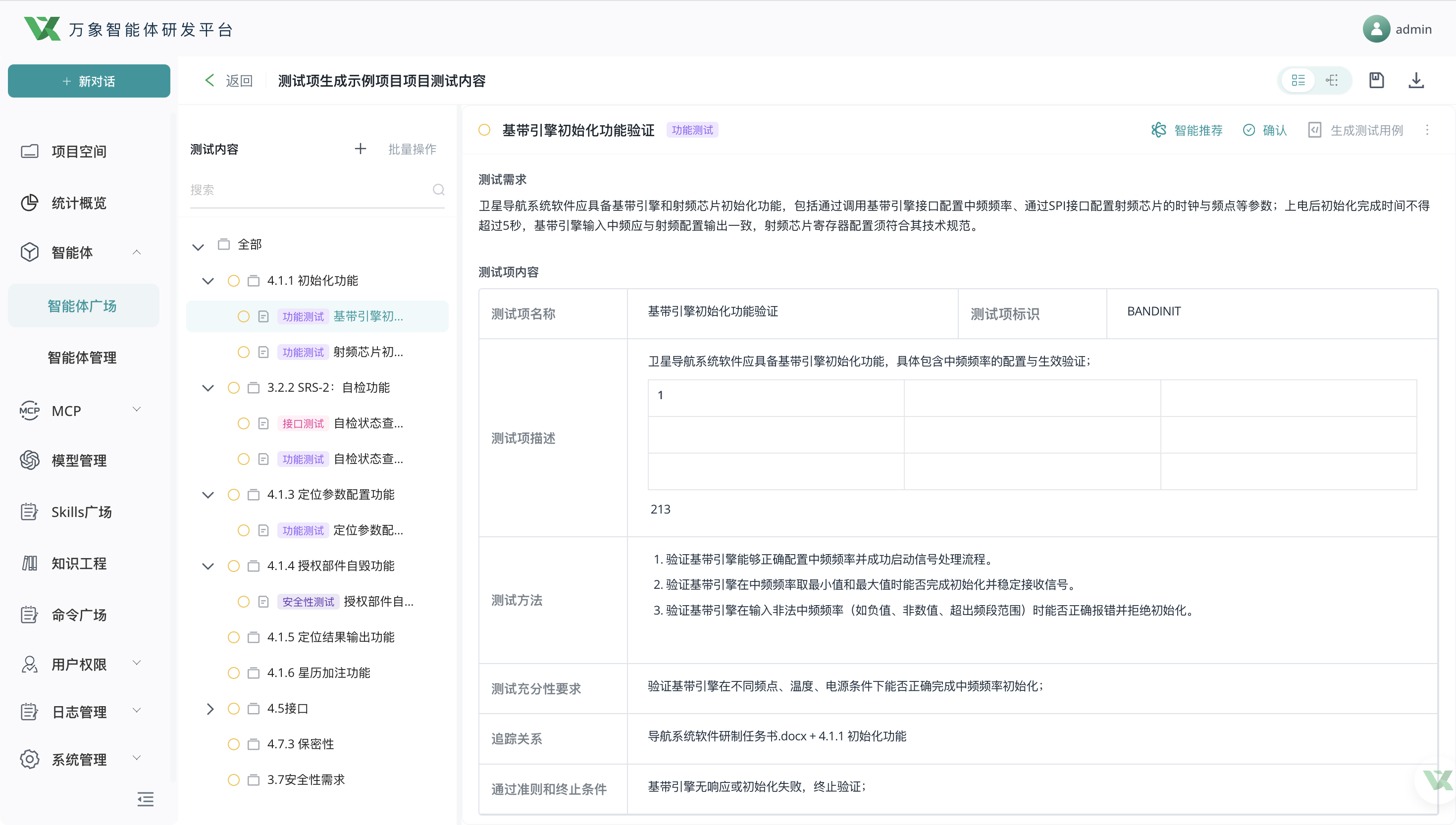Screen dimensions: 1456x825
Task: Collapse the 全部 tree root
Action: point(198,247)
